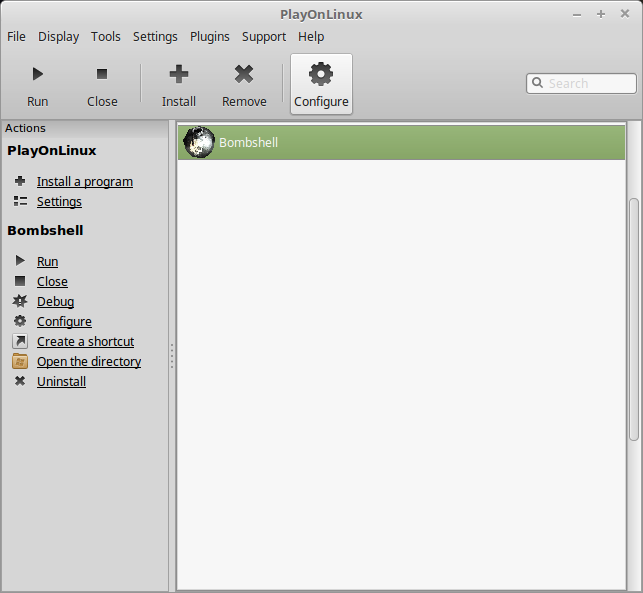643x593 pixels.
Task: Click the Run play icon in toolbar
Action: pyautogui.click(x=38, y=74)
